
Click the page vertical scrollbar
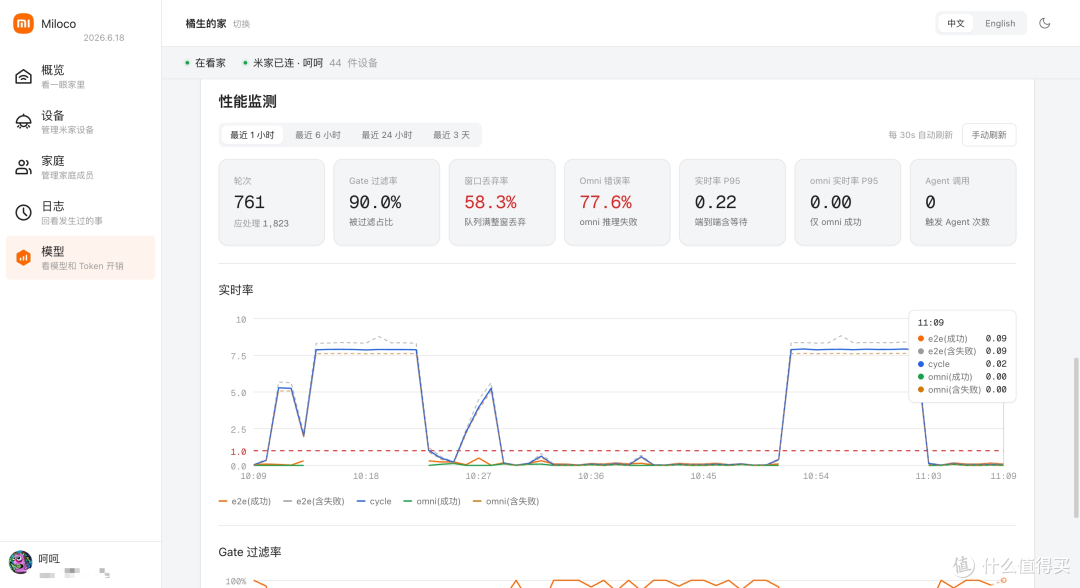pos(1076,437)
